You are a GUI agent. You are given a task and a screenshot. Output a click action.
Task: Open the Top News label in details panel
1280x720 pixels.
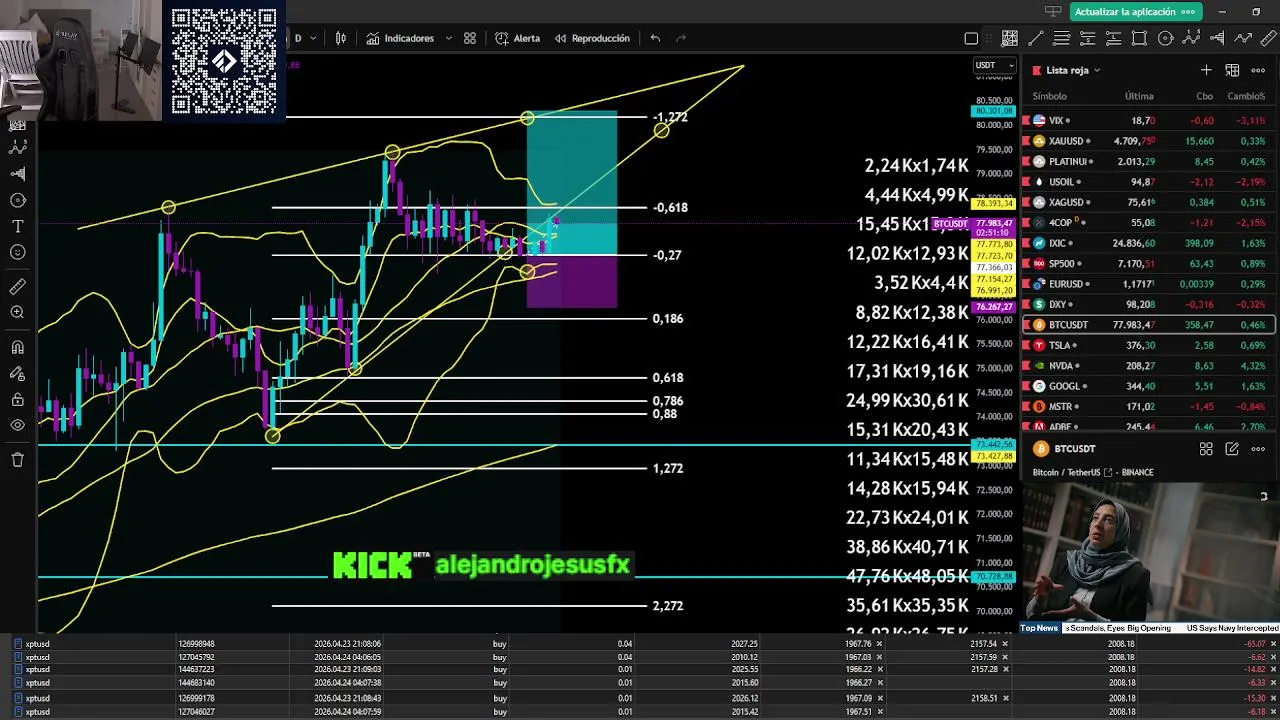(x=1039, y=628)
